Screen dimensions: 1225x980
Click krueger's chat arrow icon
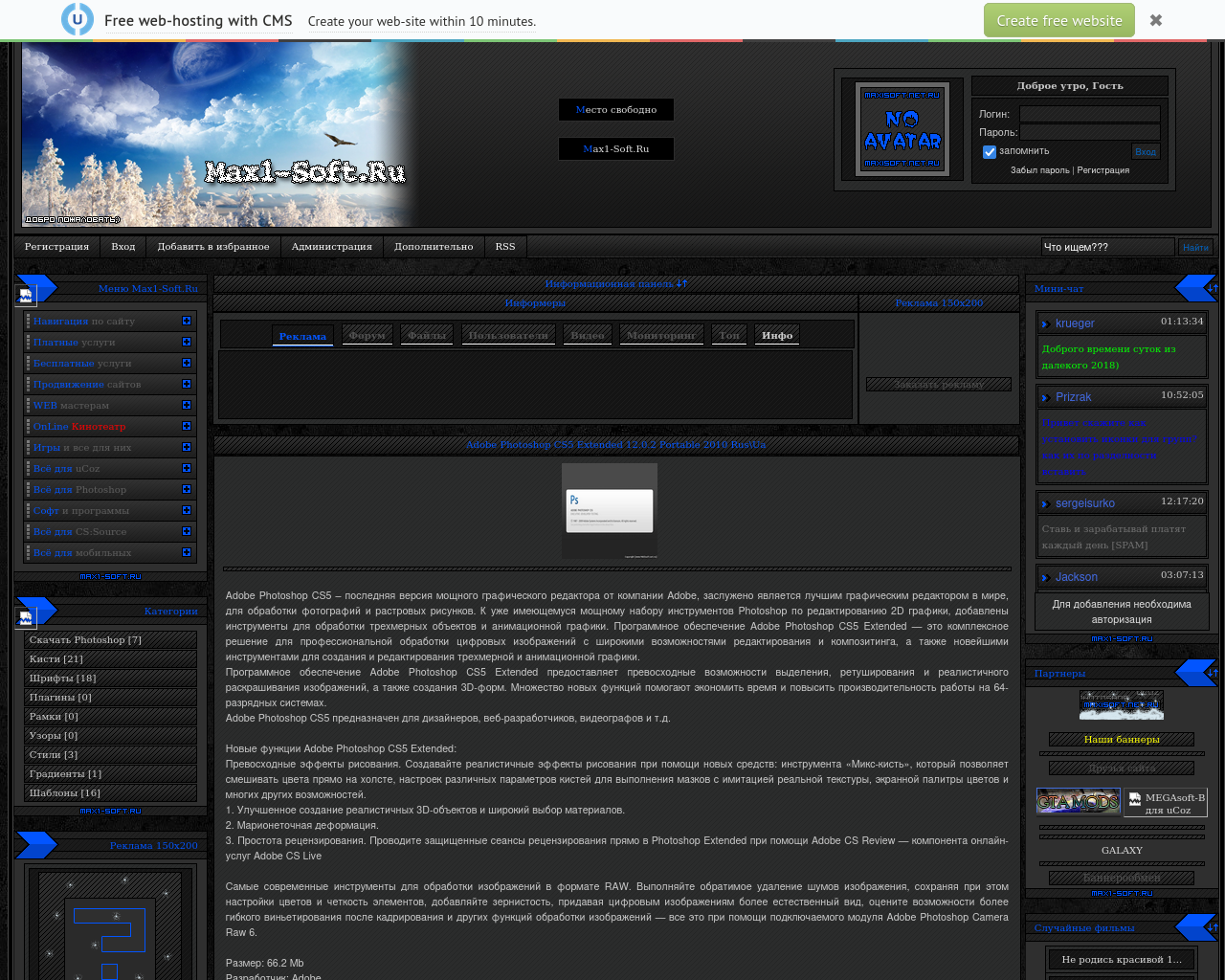coord(1046,324)
